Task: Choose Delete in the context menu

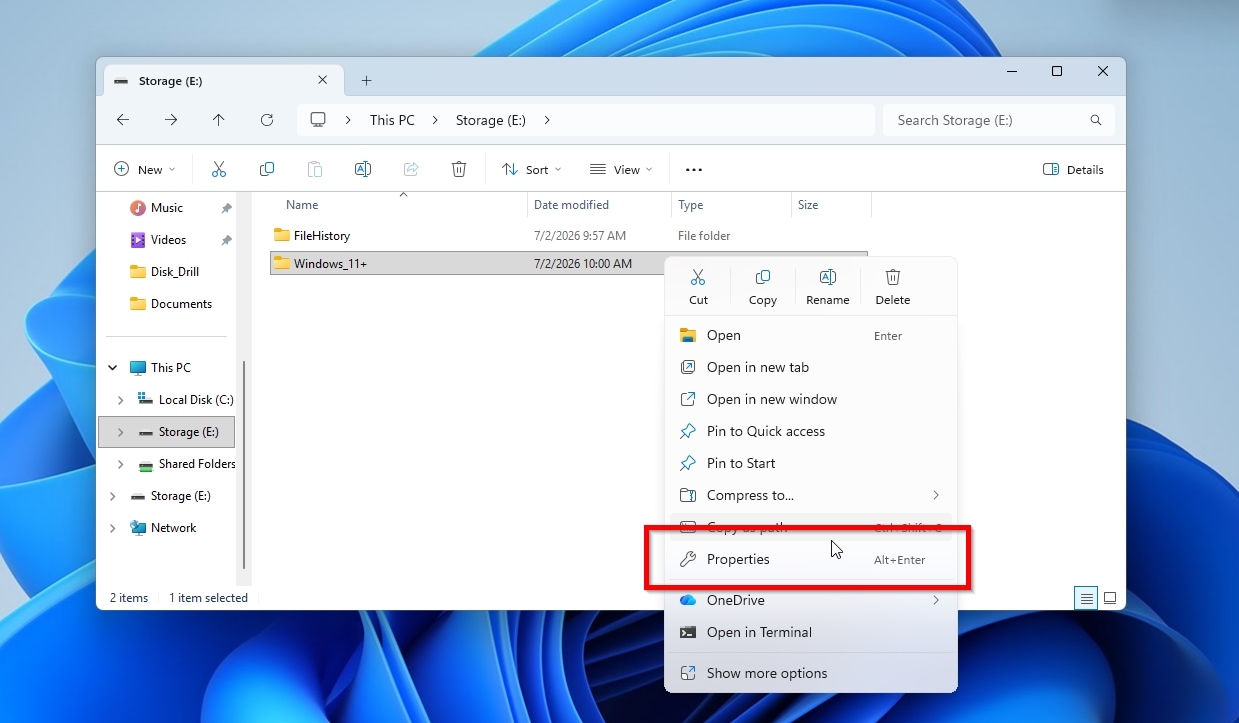Action: point(893,286)
